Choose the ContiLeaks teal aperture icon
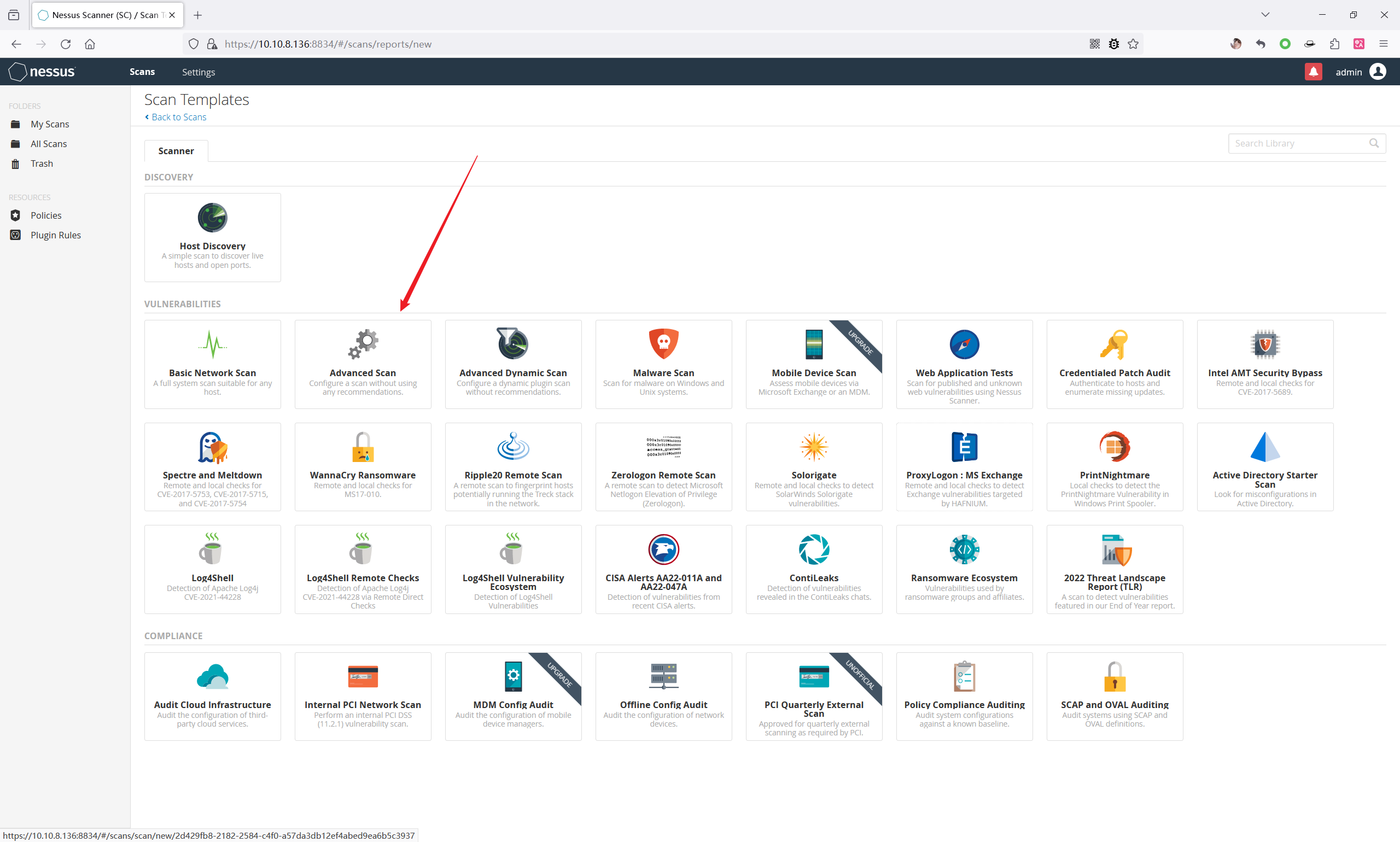 (x=814, y=549)
